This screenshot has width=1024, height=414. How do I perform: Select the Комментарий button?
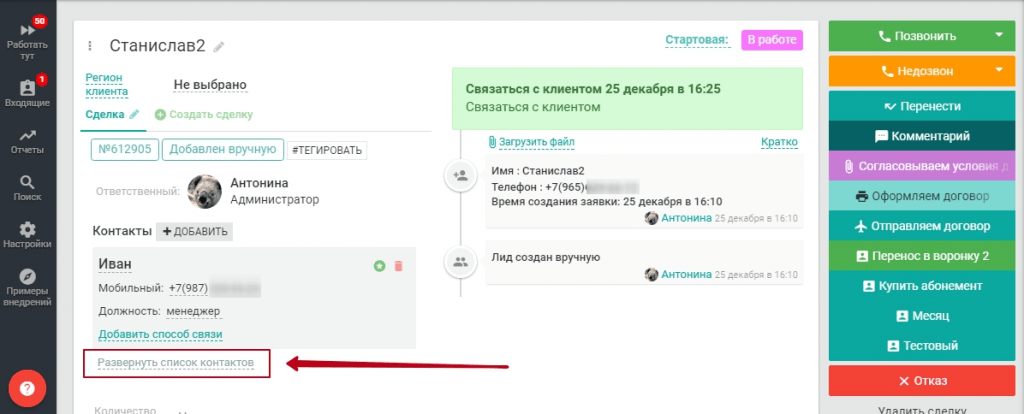(x=924, y=136)
